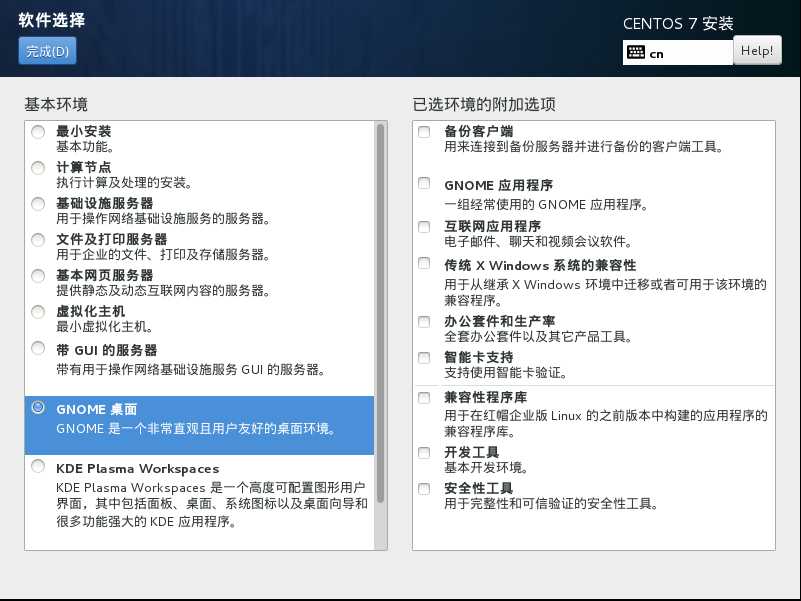This screenshot has height=601, width=801.
Task: Click the description 一组经常使用的 GNOME 应用程序。
Action: coord(547,204)
